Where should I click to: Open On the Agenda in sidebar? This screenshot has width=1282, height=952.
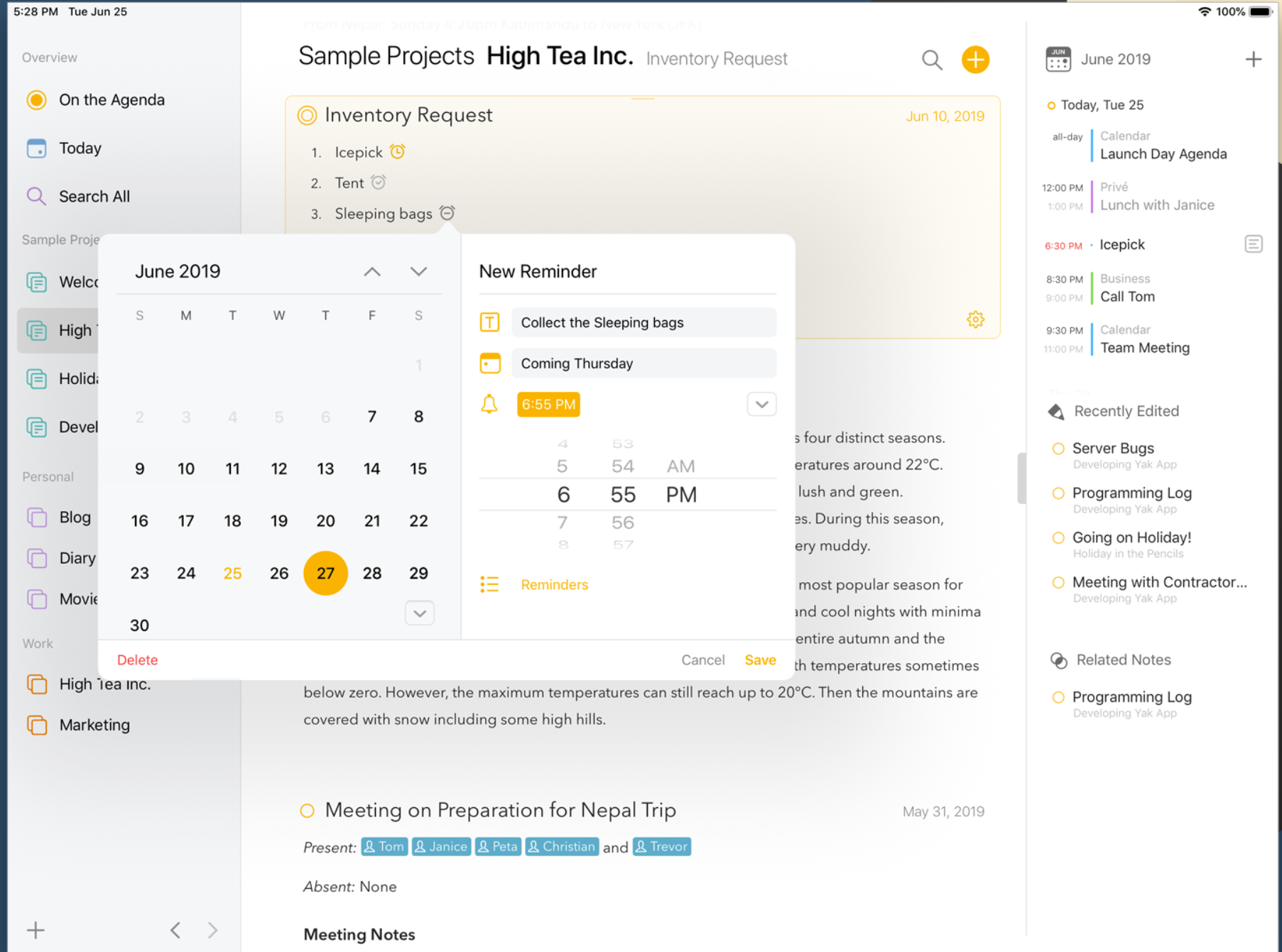(112, 100)
